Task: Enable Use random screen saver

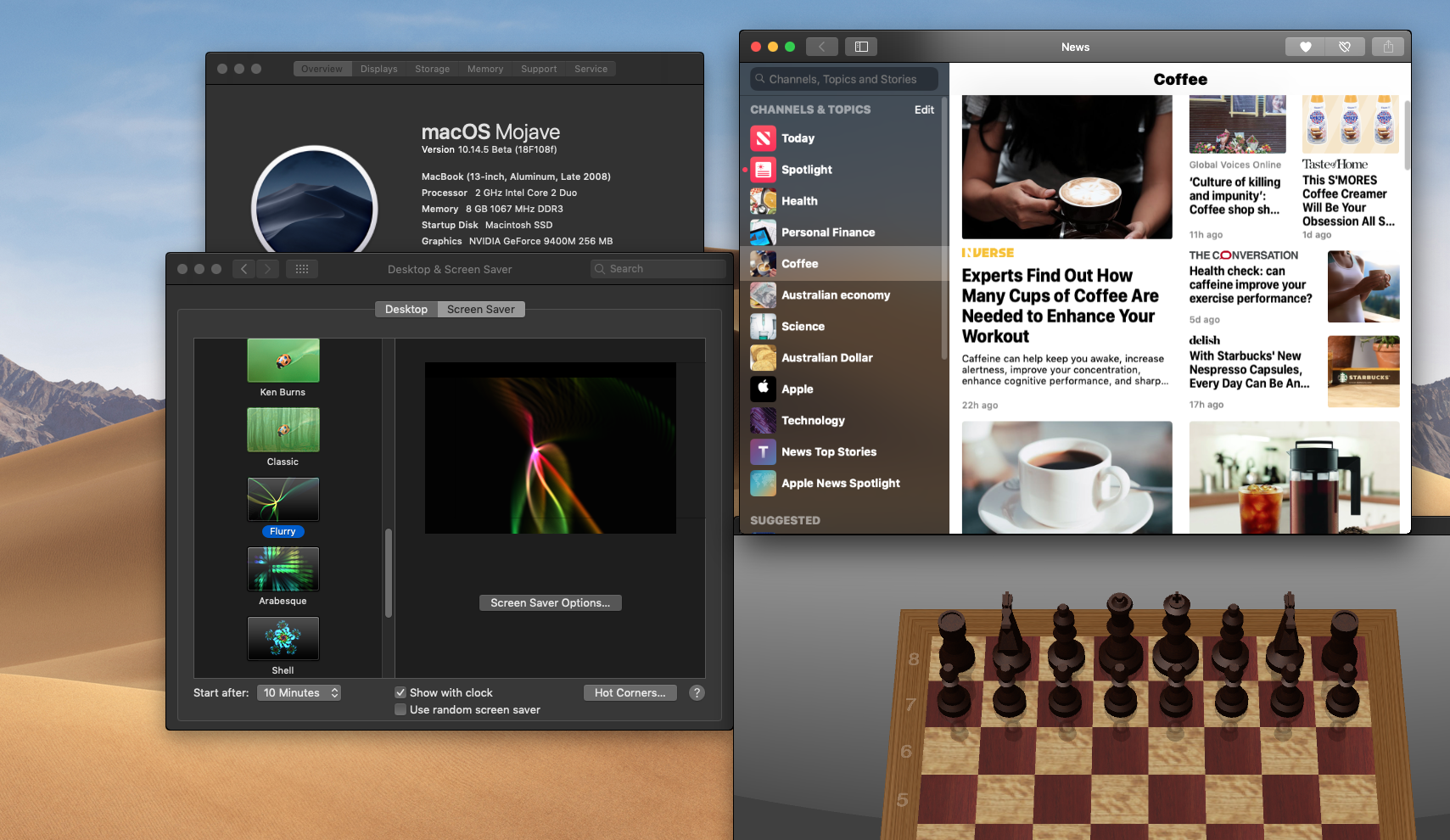Action: tap(400, 710)
